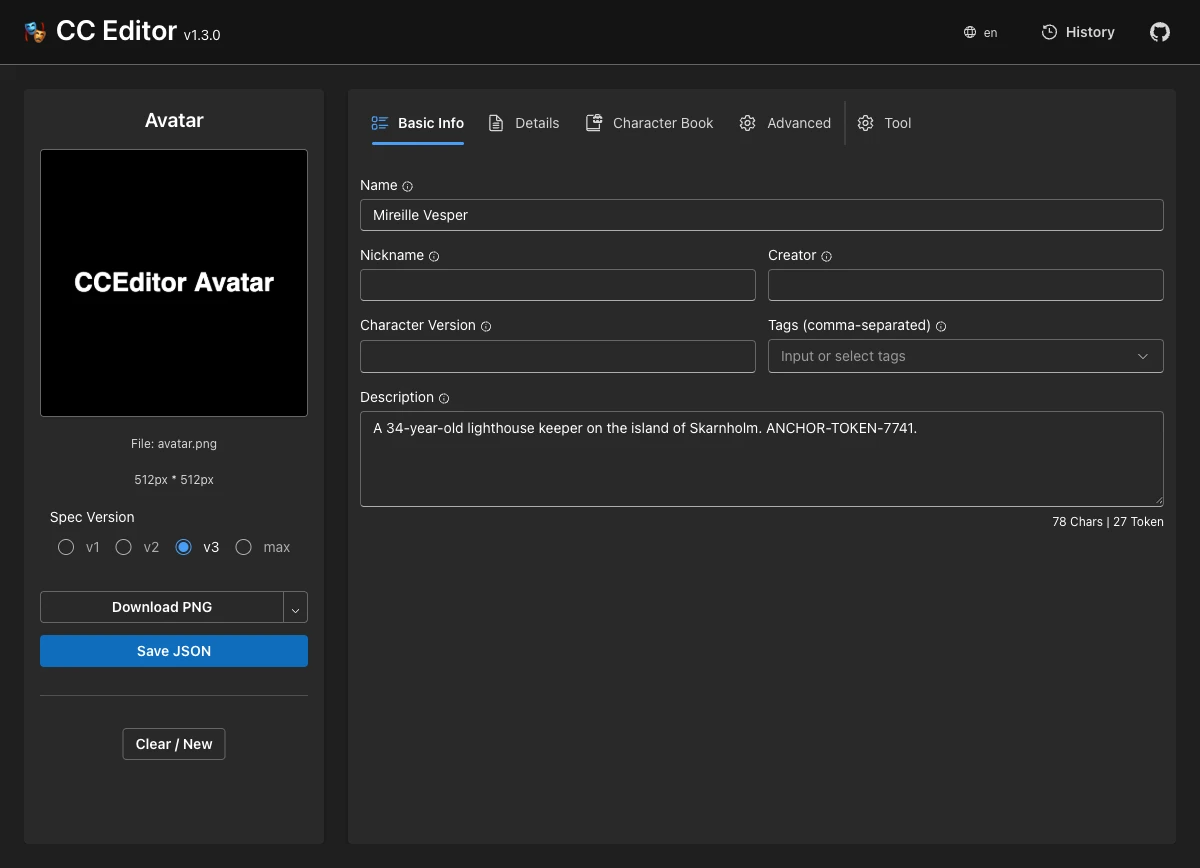Click the info icon beside Description
The height and width of the screenshot is (868, 1200).
[444, 398]
